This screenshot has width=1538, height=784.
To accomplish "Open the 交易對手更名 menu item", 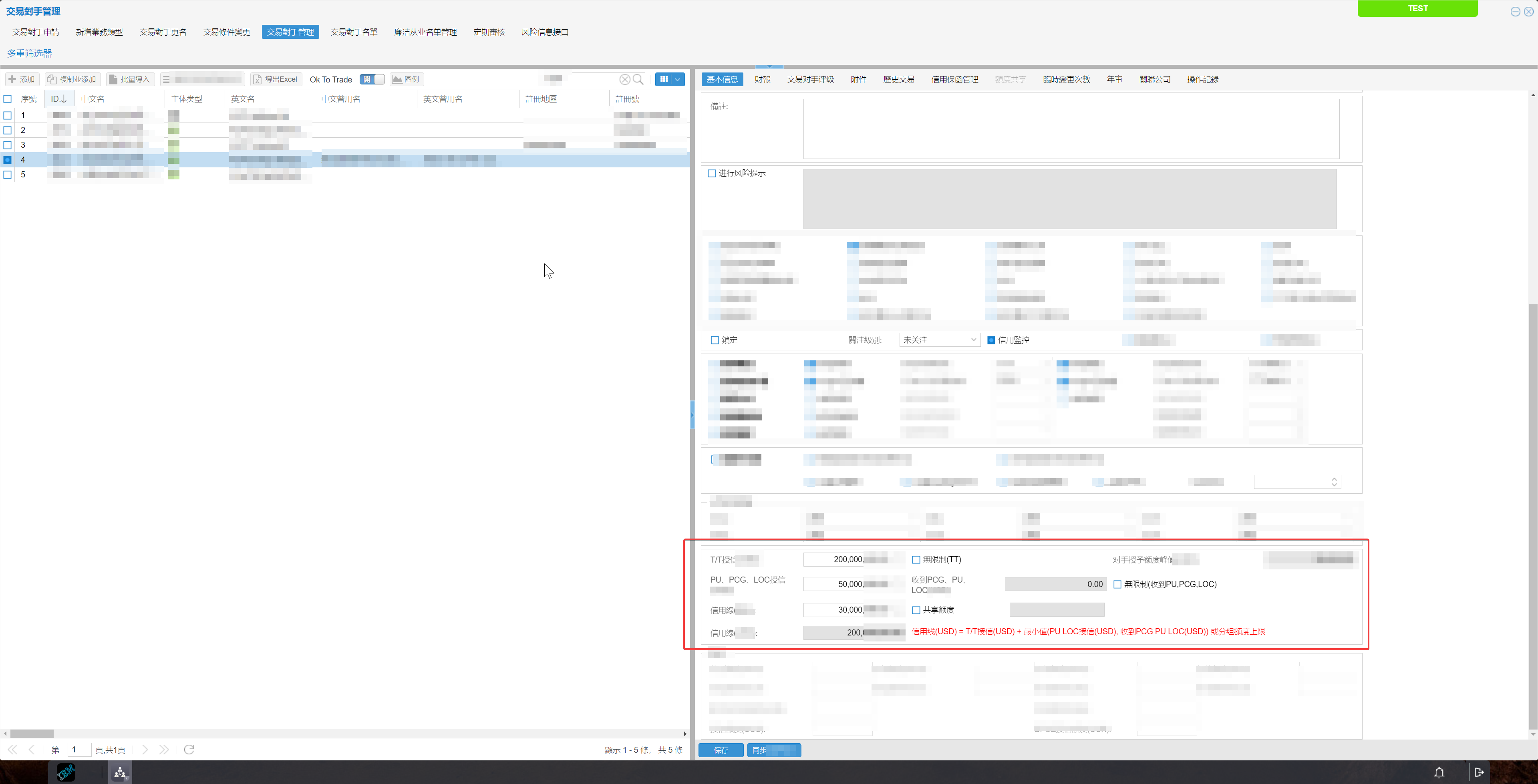I will [163, 32].
